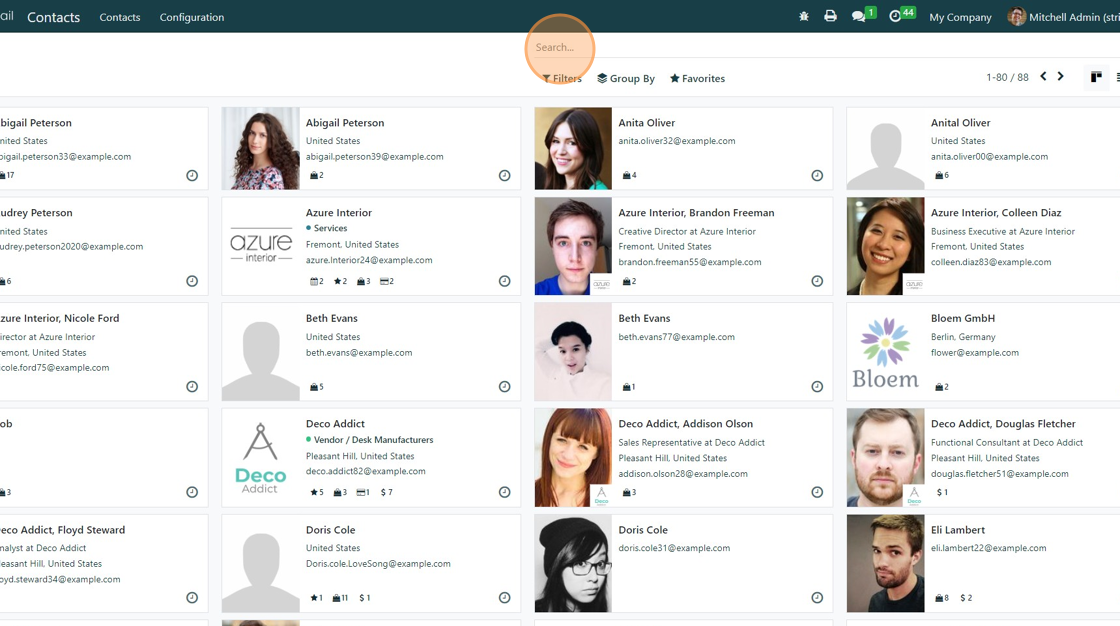Click text Berlin, Germany
This screenshot has width=1120, height=626.
tap(963, 337)
